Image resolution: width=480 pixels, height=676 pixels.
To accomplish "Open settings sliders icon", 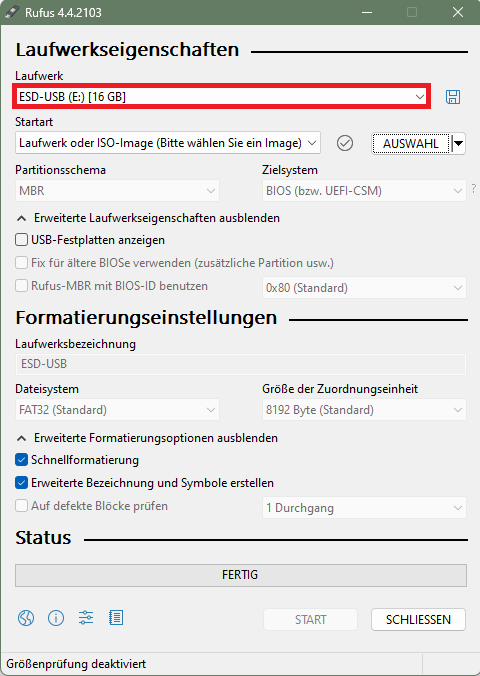I will (86, 618).
